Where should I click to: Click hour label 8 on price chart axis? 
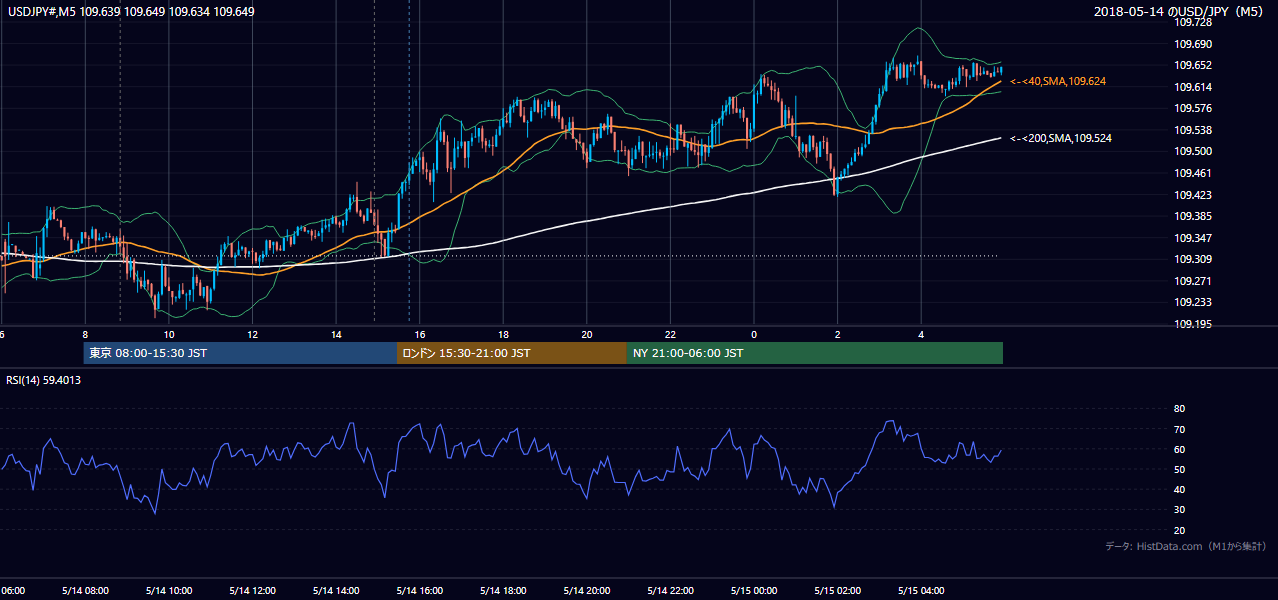(x=85, y=334)
